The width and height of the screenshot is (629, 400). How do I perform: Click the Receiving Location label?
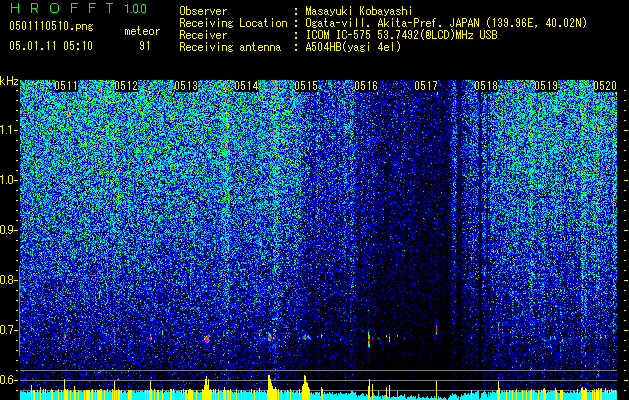click(233, 23)
